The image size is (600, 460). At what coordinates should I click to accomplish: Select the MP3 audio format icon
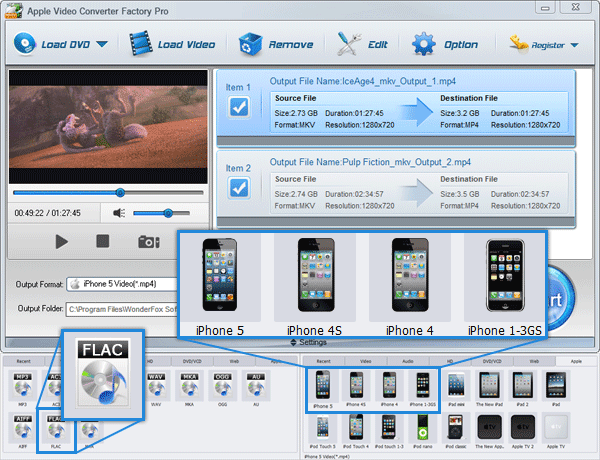23,389
